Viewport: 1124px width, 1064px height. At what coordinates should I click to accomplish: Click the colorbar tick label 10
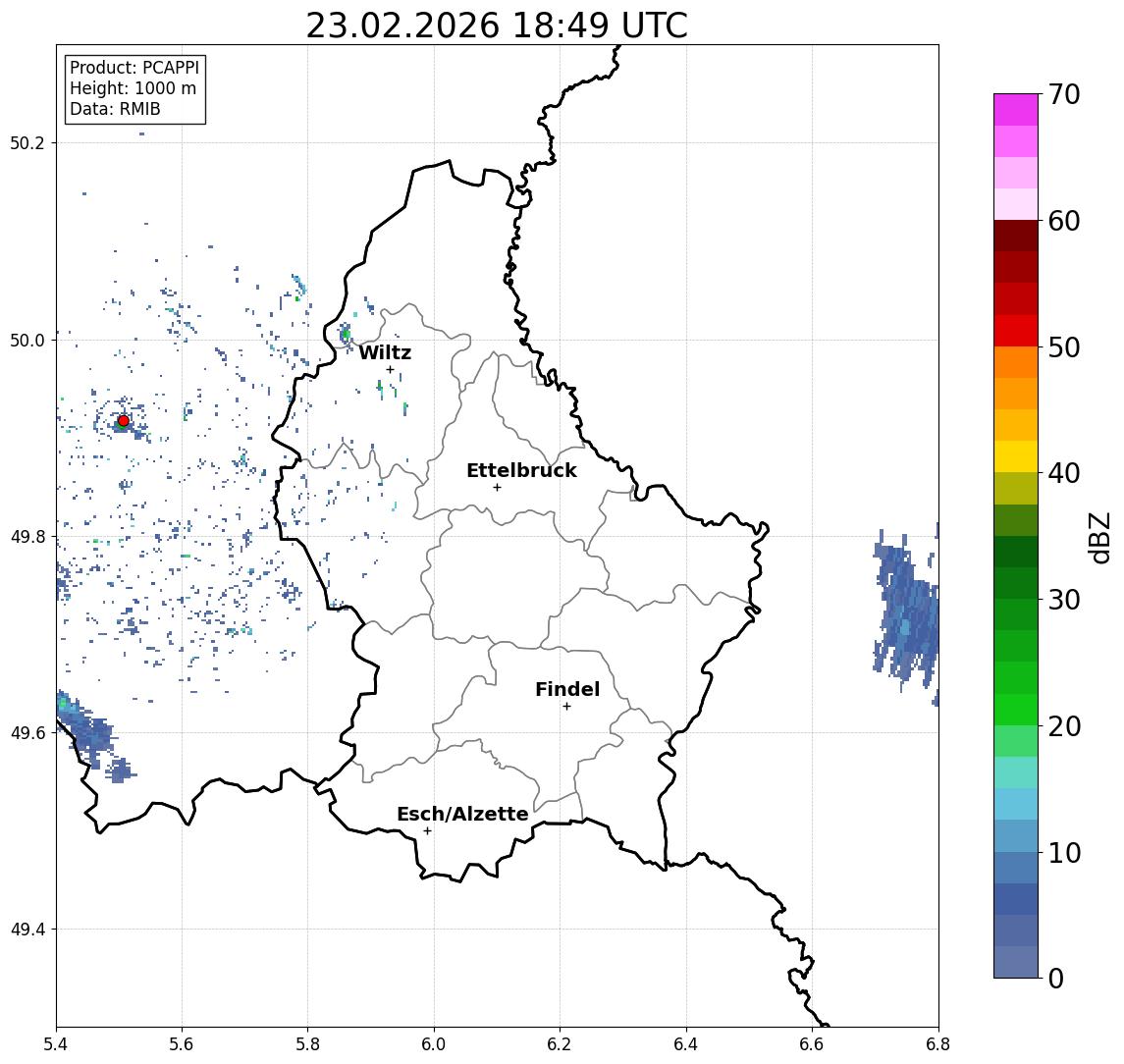click(x=1064, y=853)
